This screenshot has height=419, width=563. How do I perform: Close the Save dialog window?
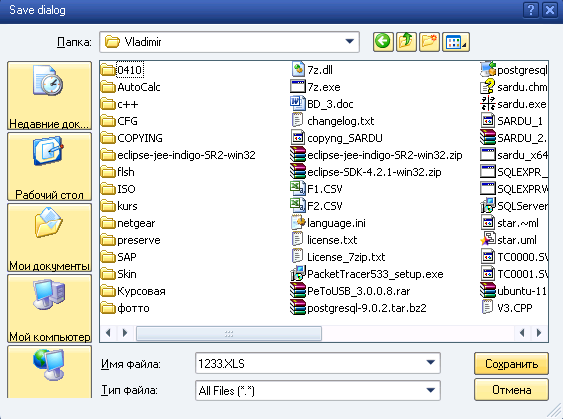coord(550,10)
